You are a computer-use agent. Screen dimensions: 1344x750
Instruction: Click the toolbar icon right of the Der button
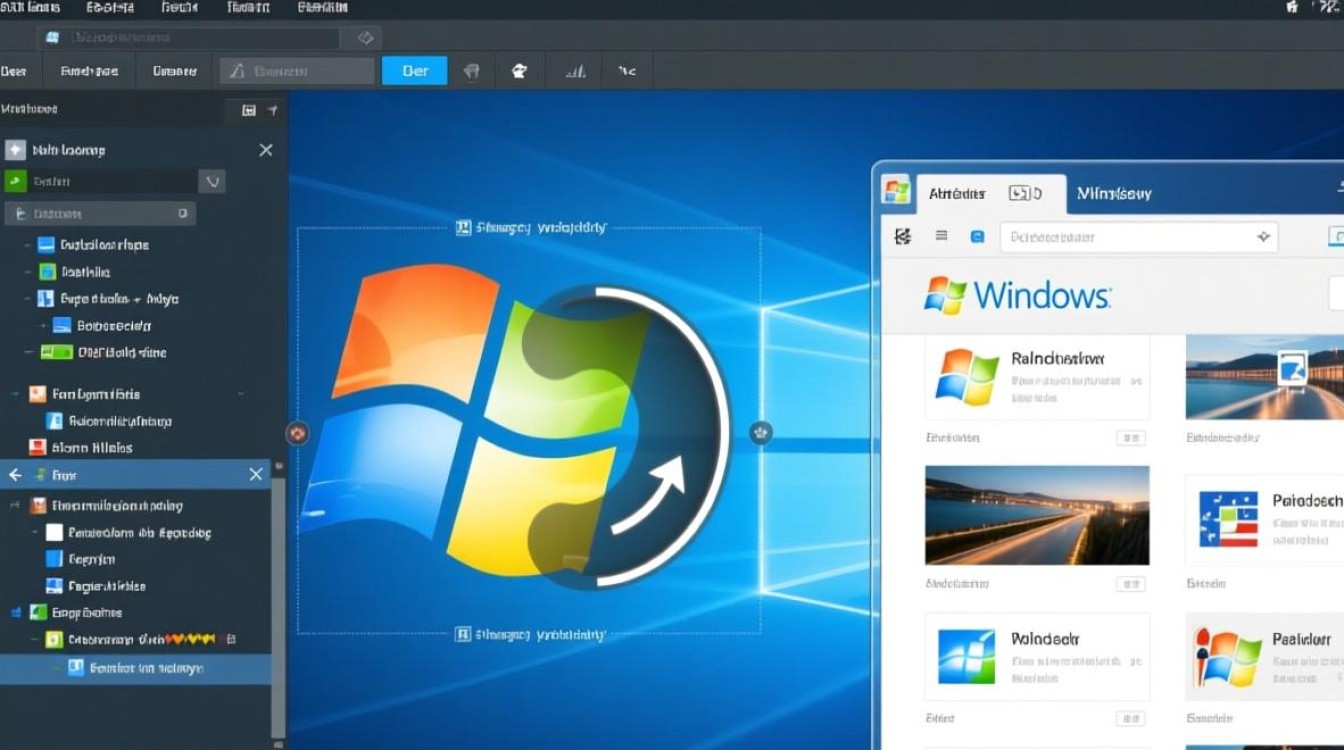[x=472, y=71]
